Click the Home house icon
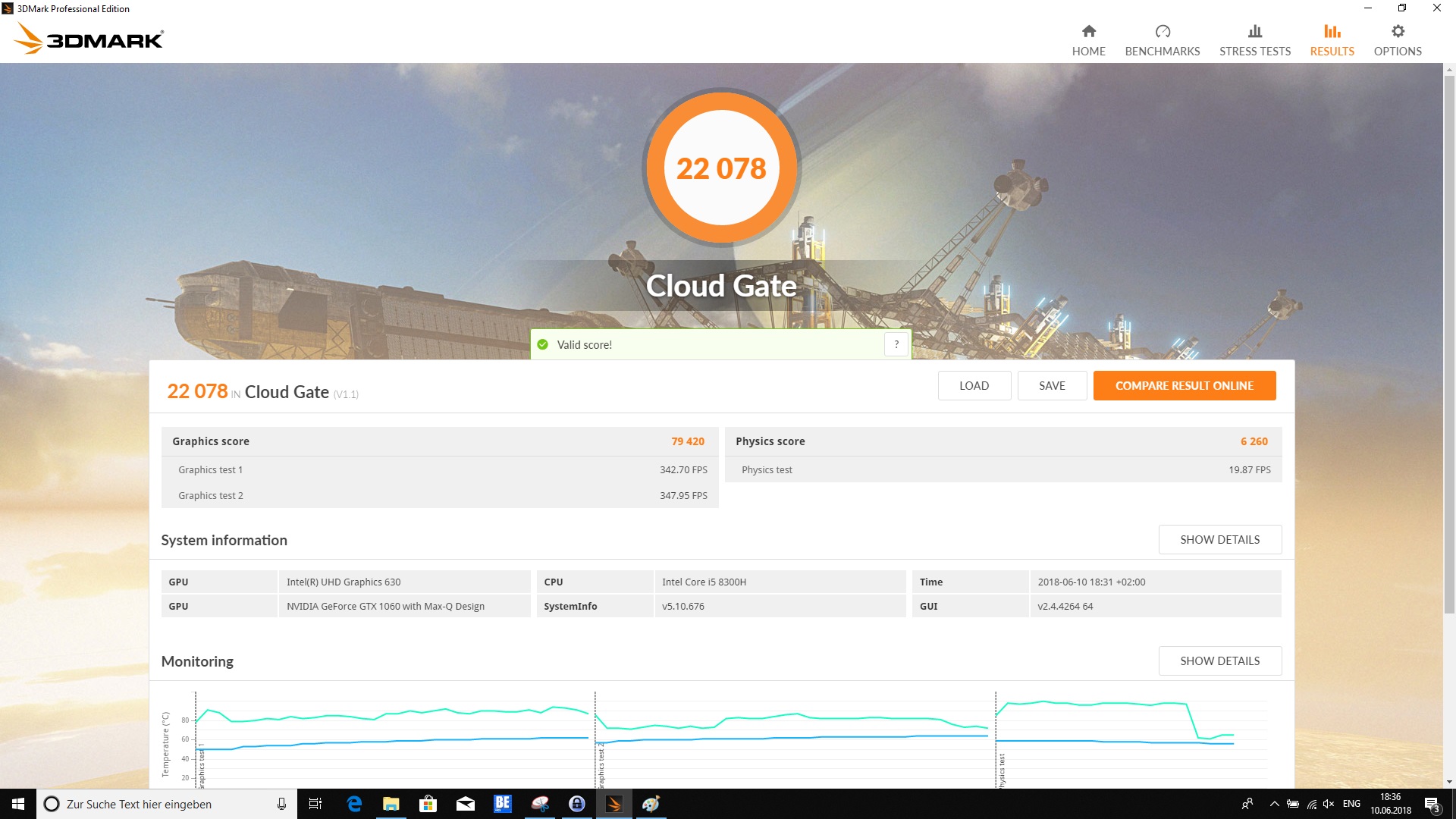The image size is (1456, 819). point(1088,31)
